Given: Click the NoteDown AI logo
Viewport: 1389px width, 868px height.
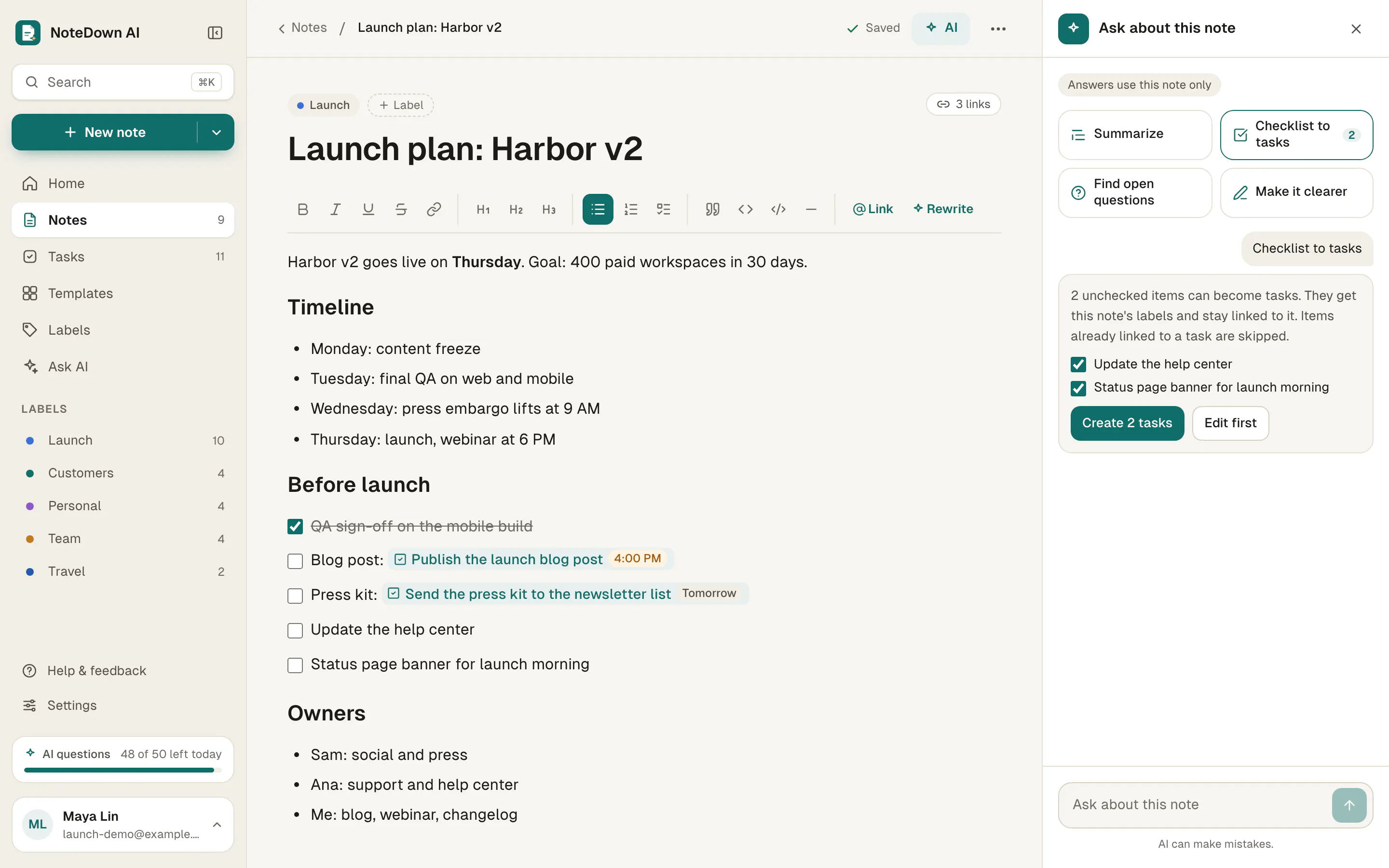Looking at the screenshot, I should (27, 33).
